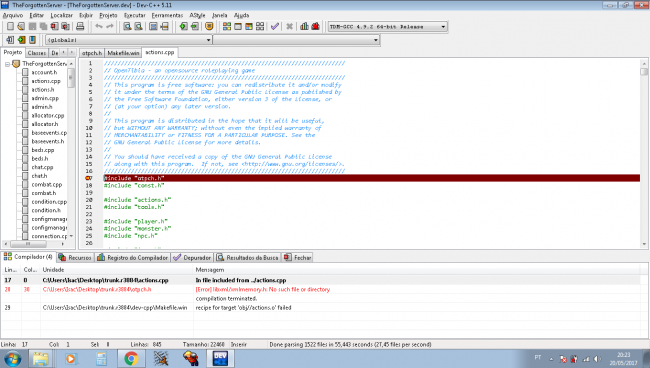This screenshot has width=650, height=368.
Task: Open File Explorer from the taskbar
Action: tap(41, 358)
